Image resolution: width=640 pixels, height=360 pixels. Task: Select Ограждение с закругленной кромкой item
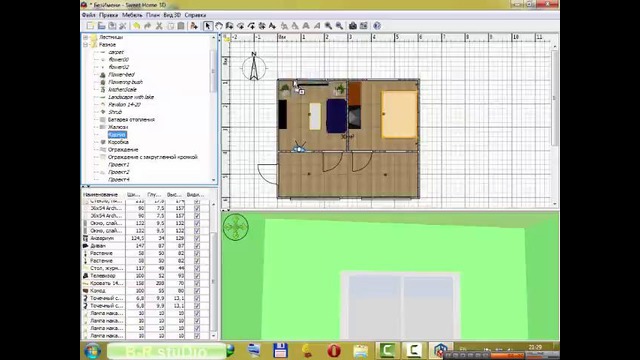coord(153,157)
